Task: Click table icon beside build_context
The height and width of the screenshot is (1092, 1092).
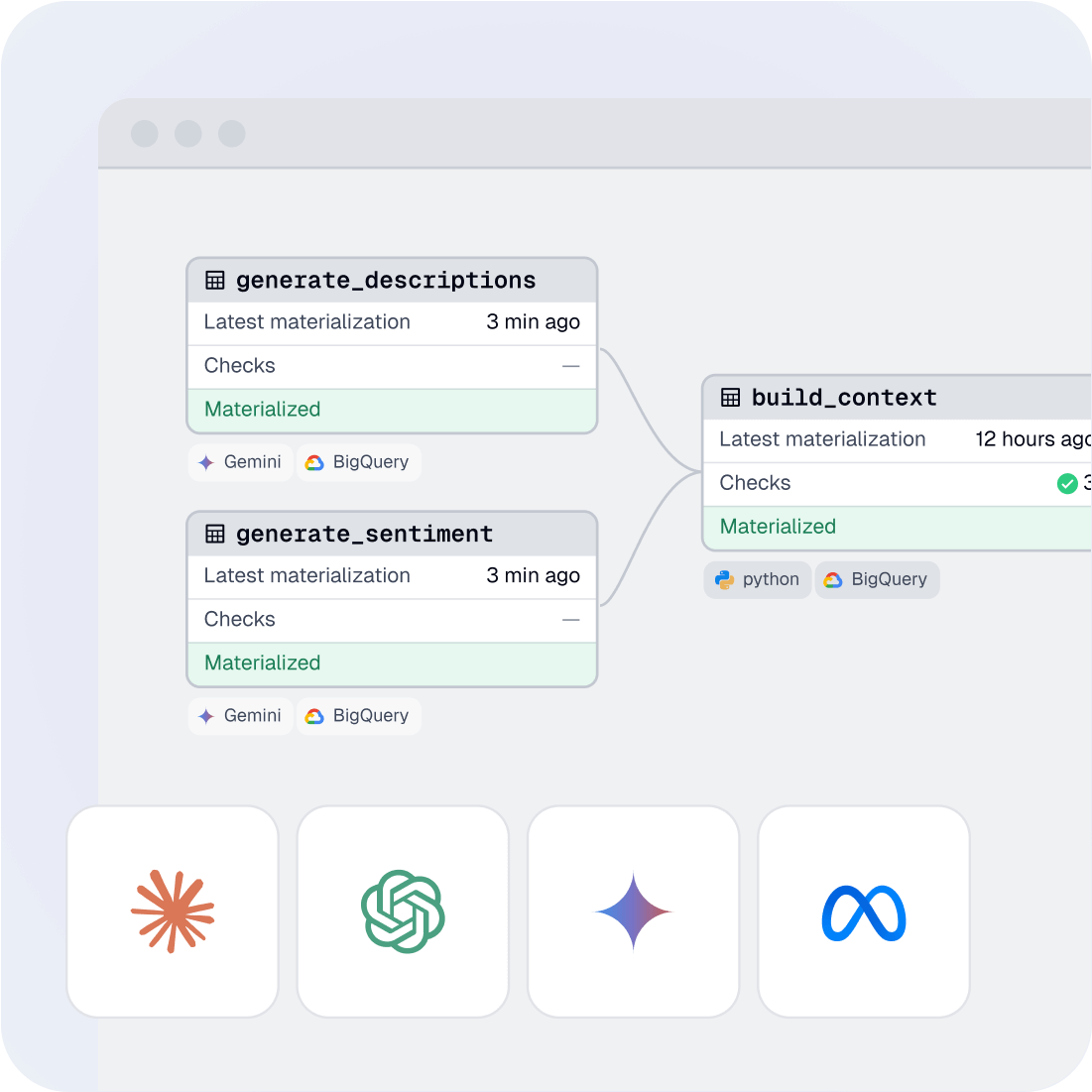Action: point(731,398)
